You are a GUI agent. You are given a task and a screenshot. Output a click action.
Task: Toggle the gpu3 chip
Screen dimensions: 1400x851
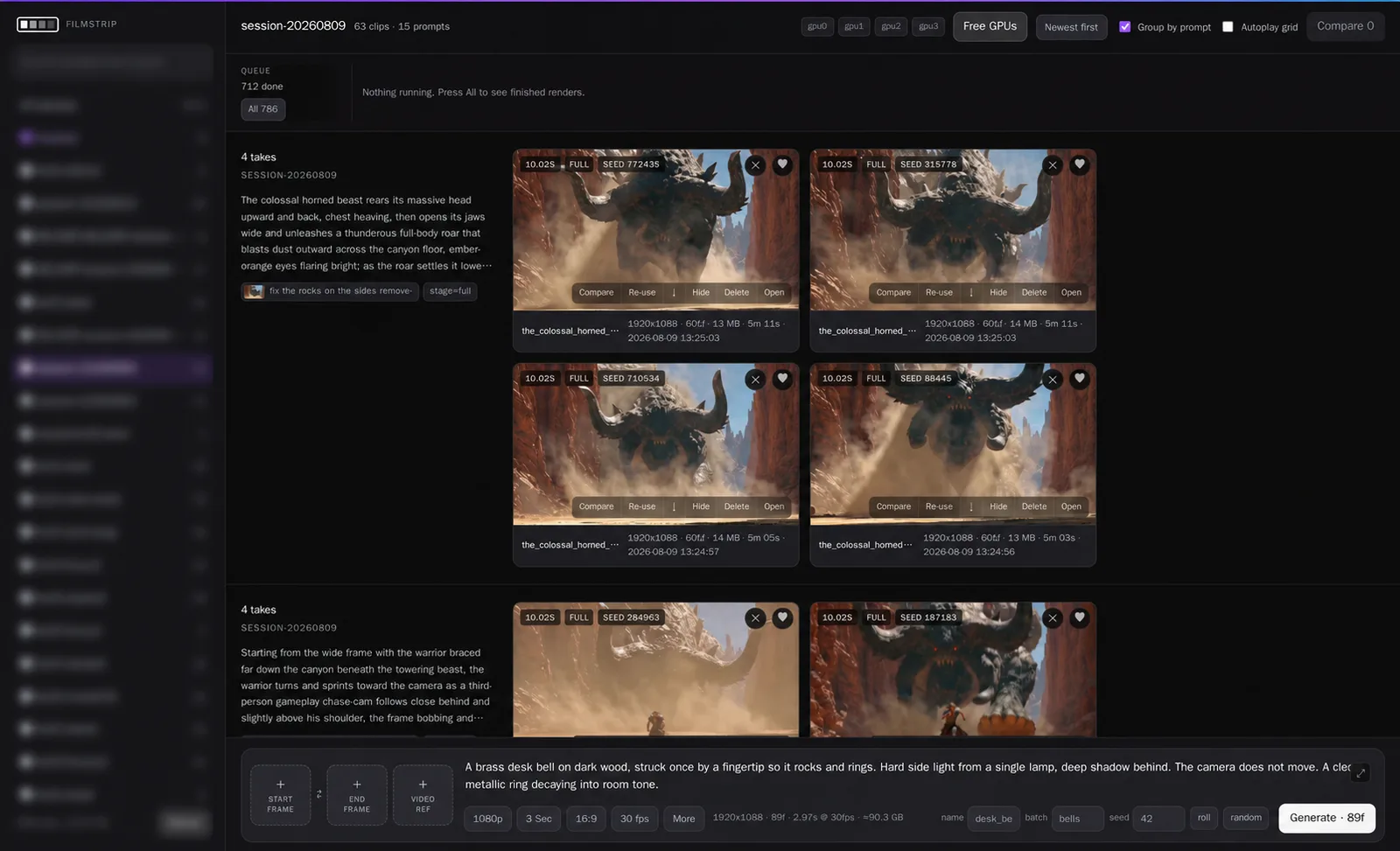point(928,27)
